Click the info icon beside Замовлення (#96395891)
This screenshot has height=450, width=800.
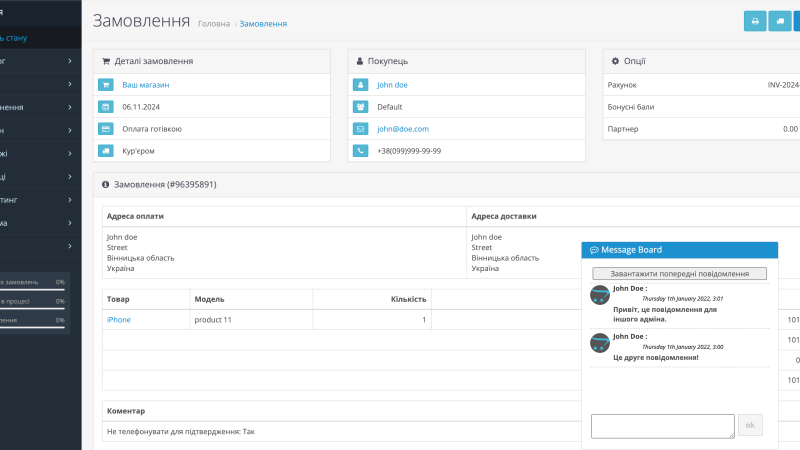[x=106, y=185]
